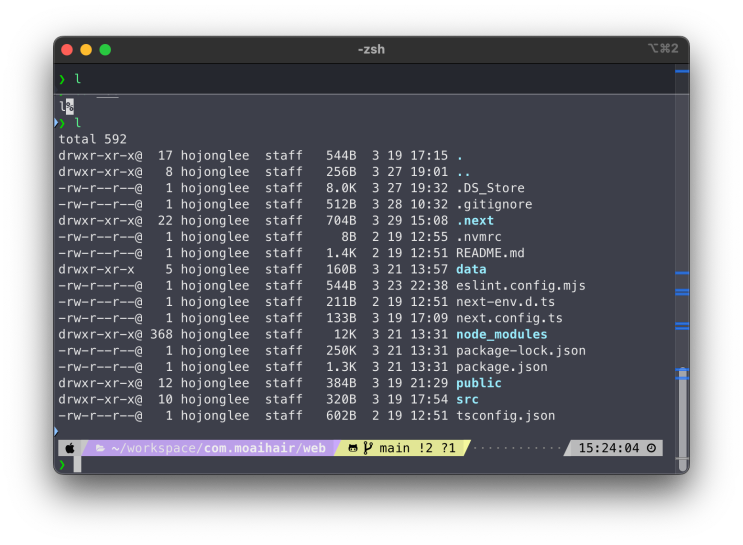Click the .DS_Store file name
The image size is (743, 545).
tap(490, 188)
